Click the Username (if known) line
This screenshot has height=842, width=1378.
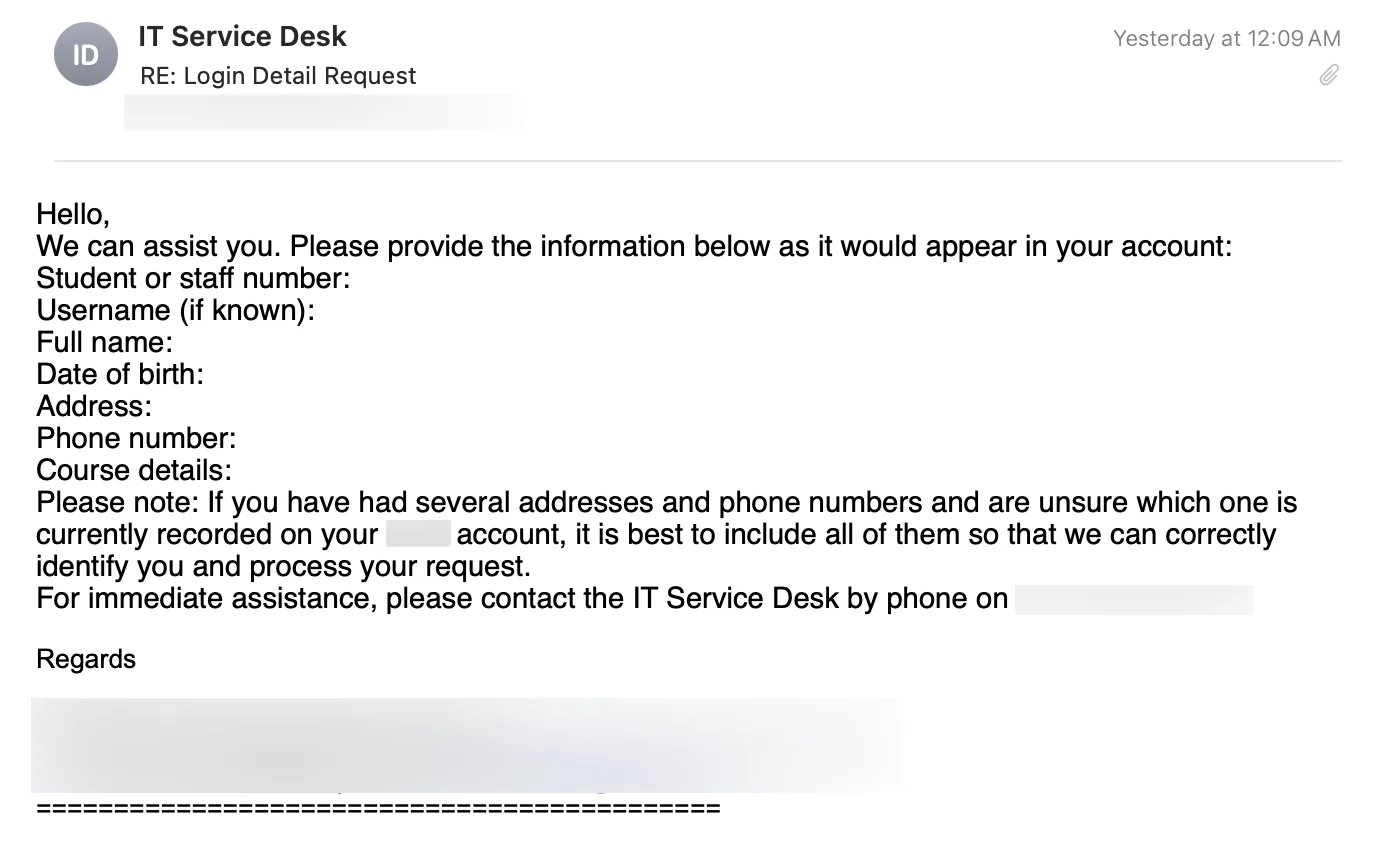pyautogui.click(x=175, y=310)
